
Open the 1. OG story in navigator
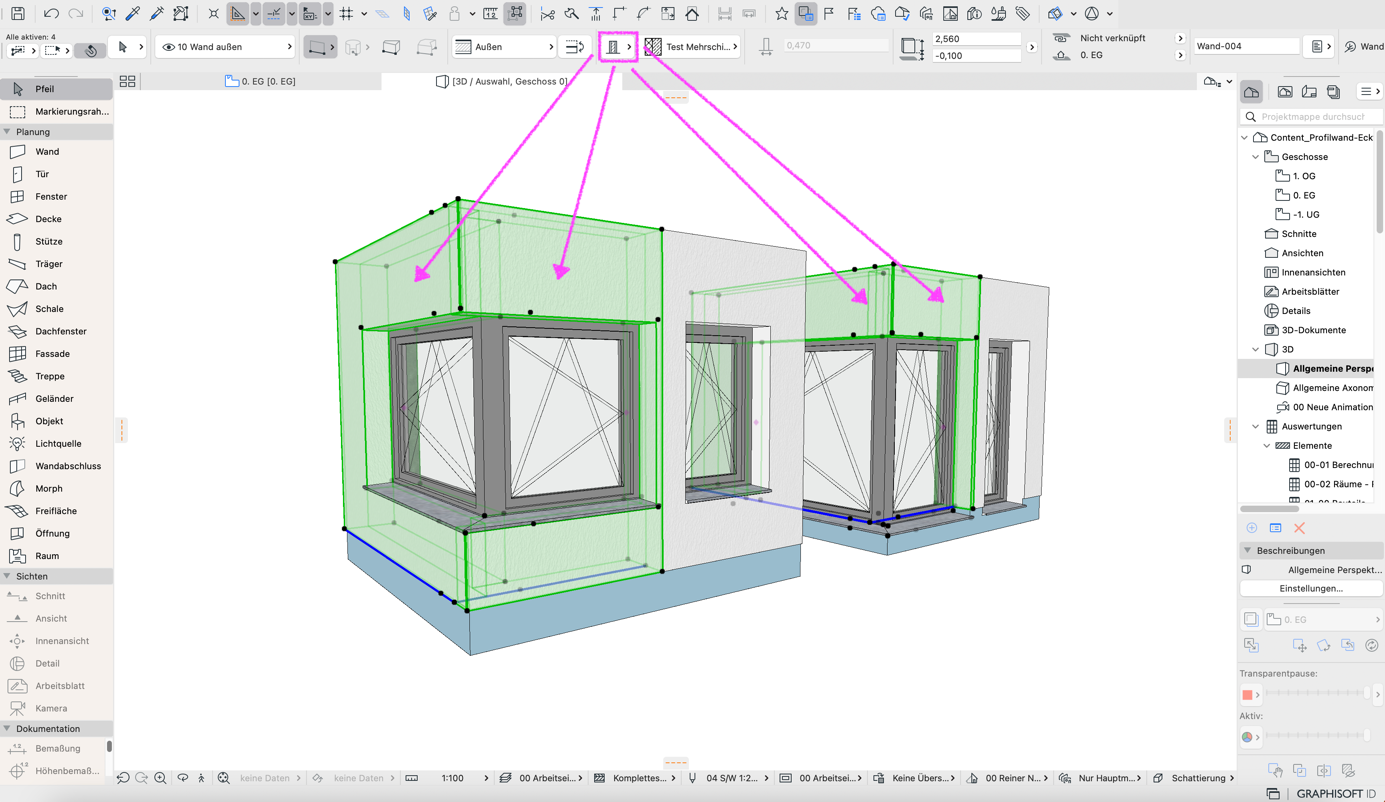click(1303, 176)
